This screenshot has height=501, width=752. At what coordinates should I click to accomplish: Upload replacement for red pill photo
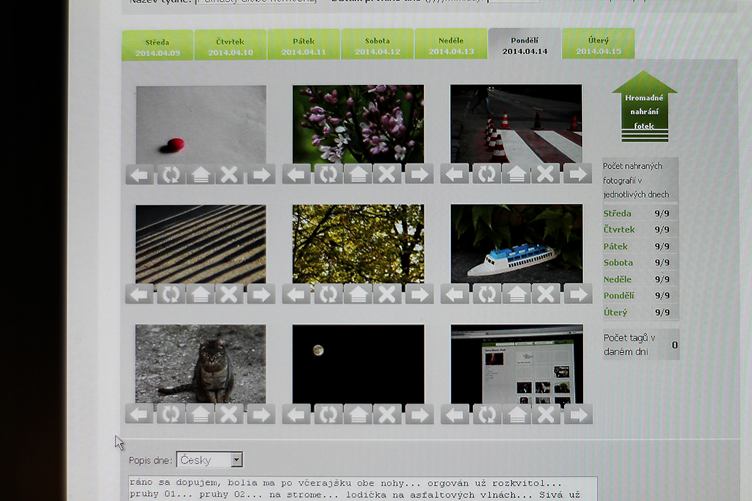point(200,175)
